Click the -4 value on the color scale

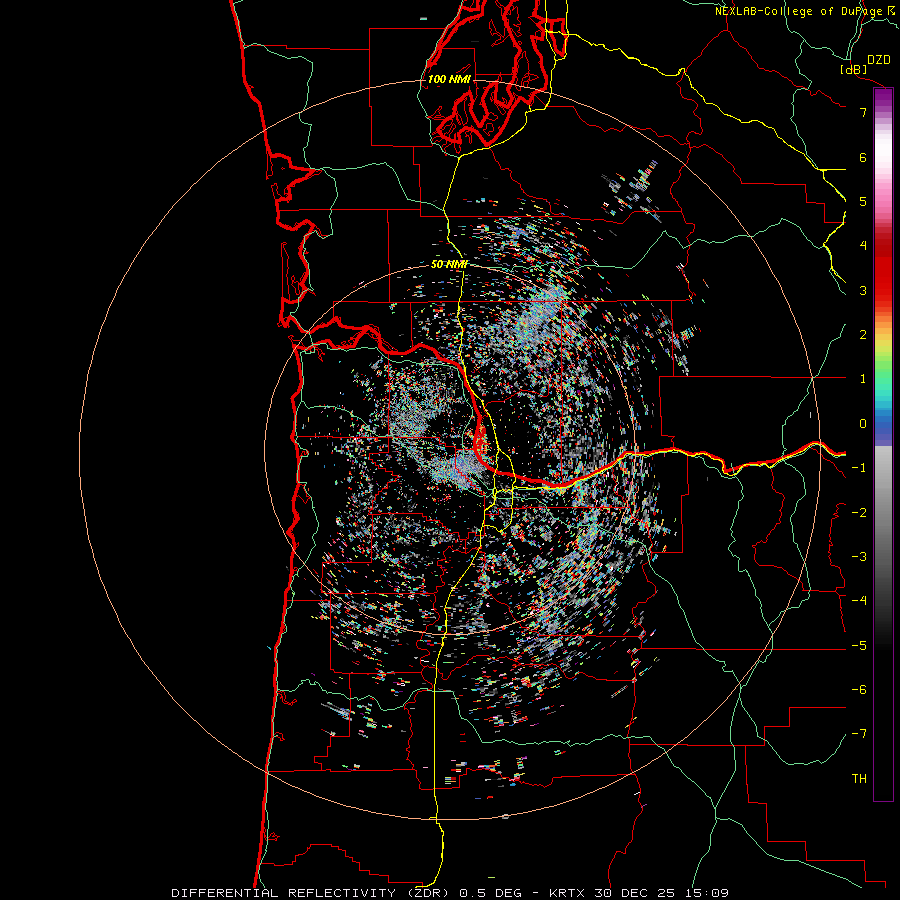(859, 601)
